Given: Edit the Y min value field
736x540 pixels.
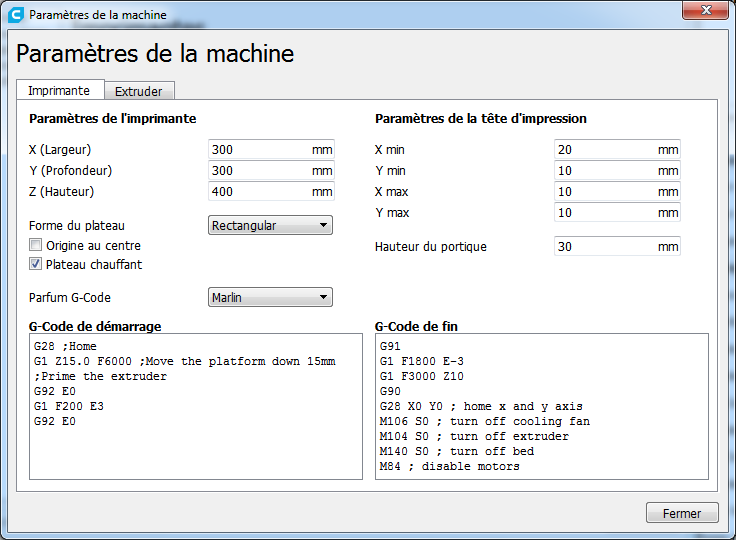Looking at the screenshot, I should pos(617,170).
